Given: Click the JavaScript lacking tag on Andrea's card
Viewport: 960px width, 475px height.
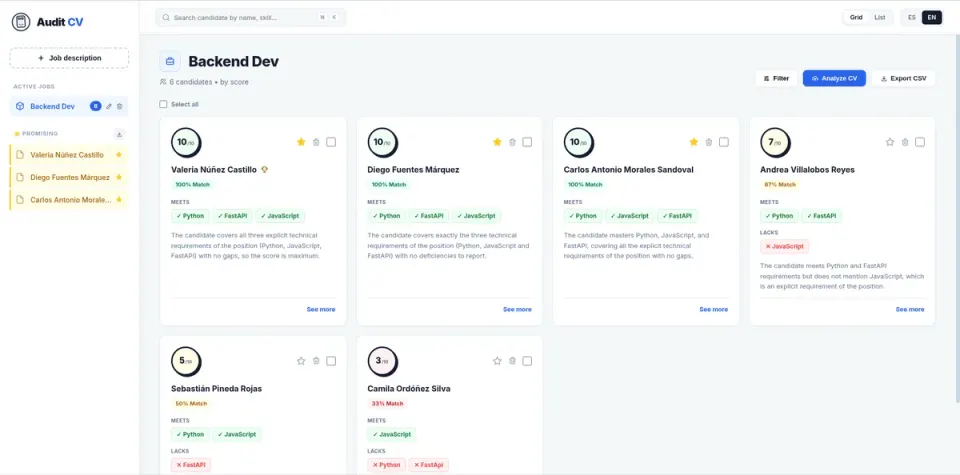Looking at the screenshot, I should pos(784,247).
